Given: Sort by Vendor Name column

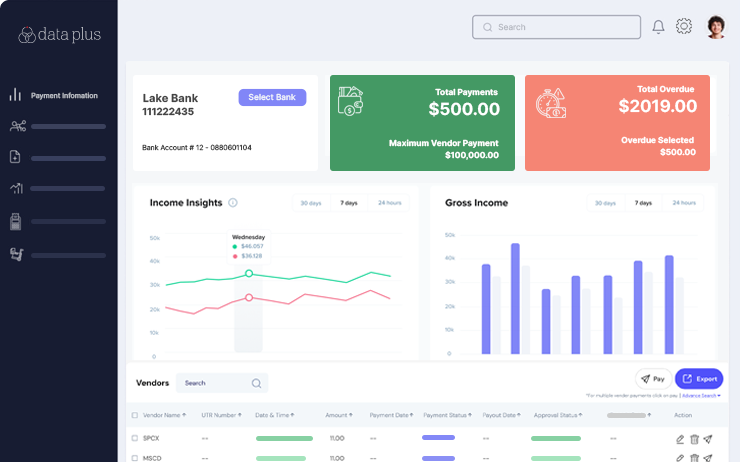Looking at the screenshot, I should coord(164,415).
